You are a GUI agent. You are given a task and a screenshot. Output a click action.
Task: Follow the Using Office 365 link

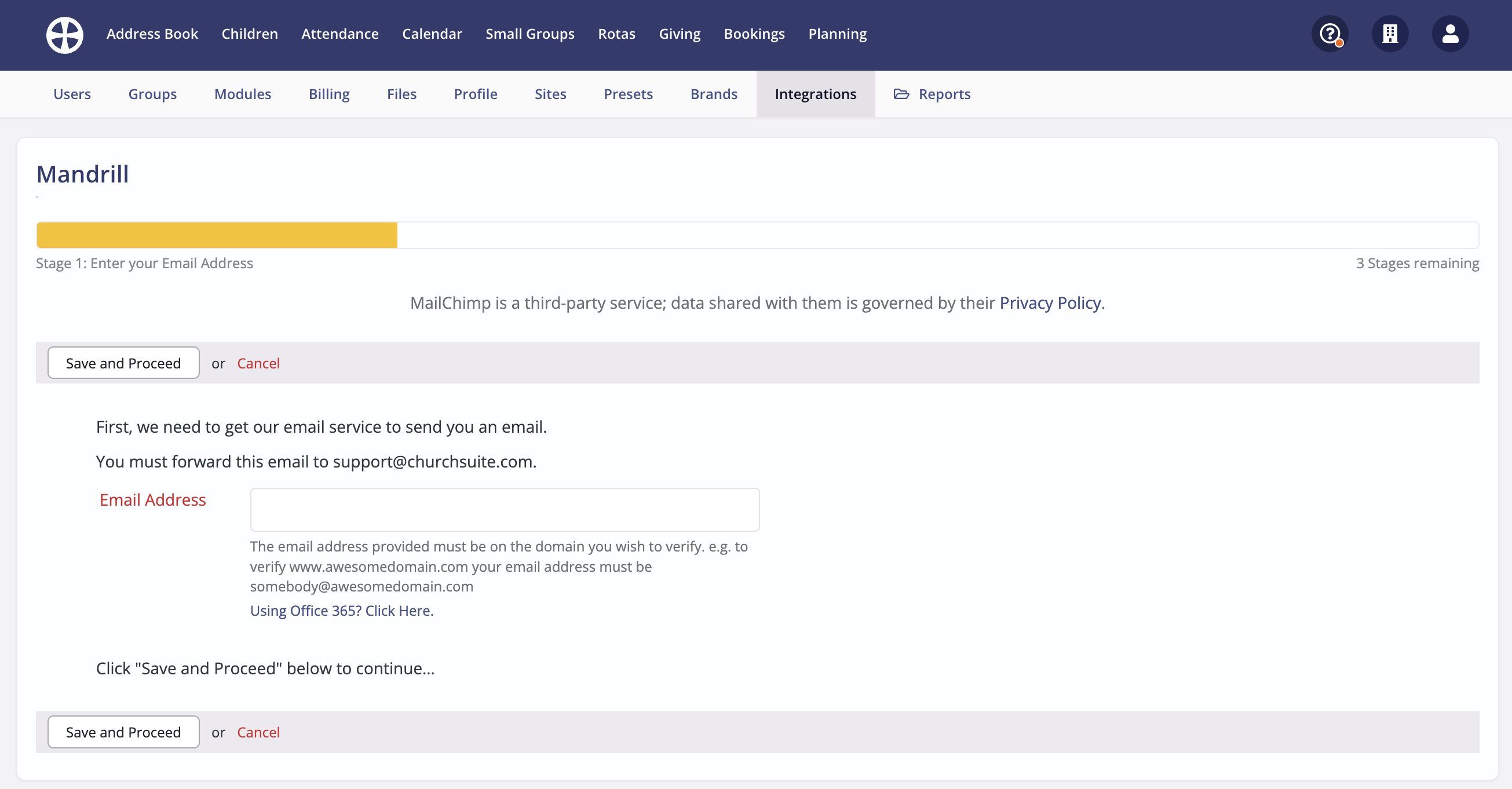click(342, 611)
